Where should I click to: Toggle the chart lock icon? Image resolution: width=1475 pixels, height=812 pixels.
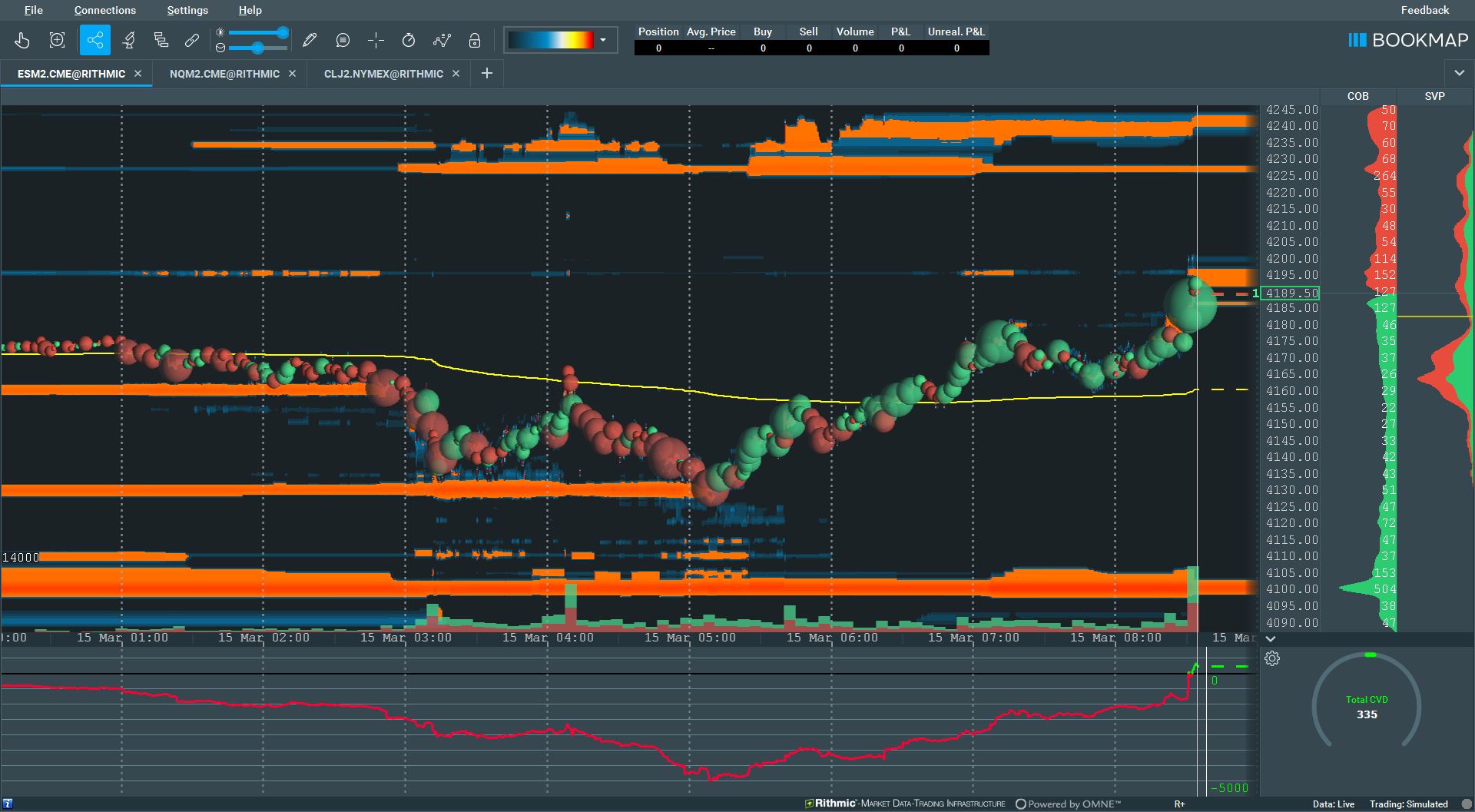coord(475,40)
